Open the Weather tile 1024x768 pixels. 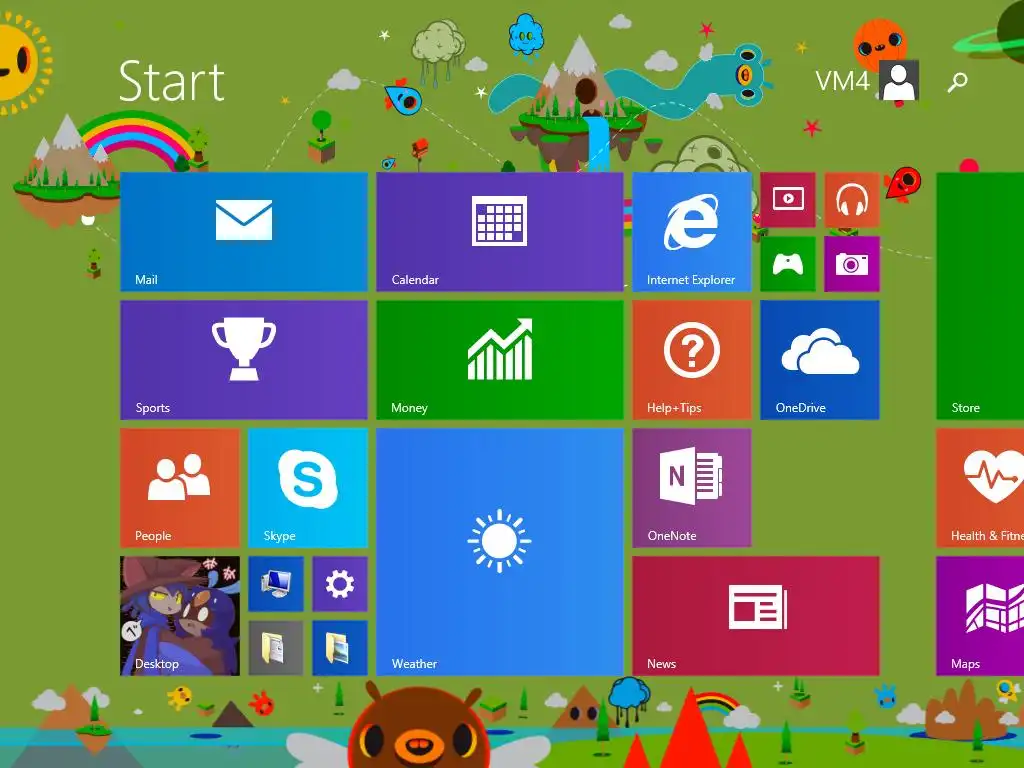tap(500, 551)
